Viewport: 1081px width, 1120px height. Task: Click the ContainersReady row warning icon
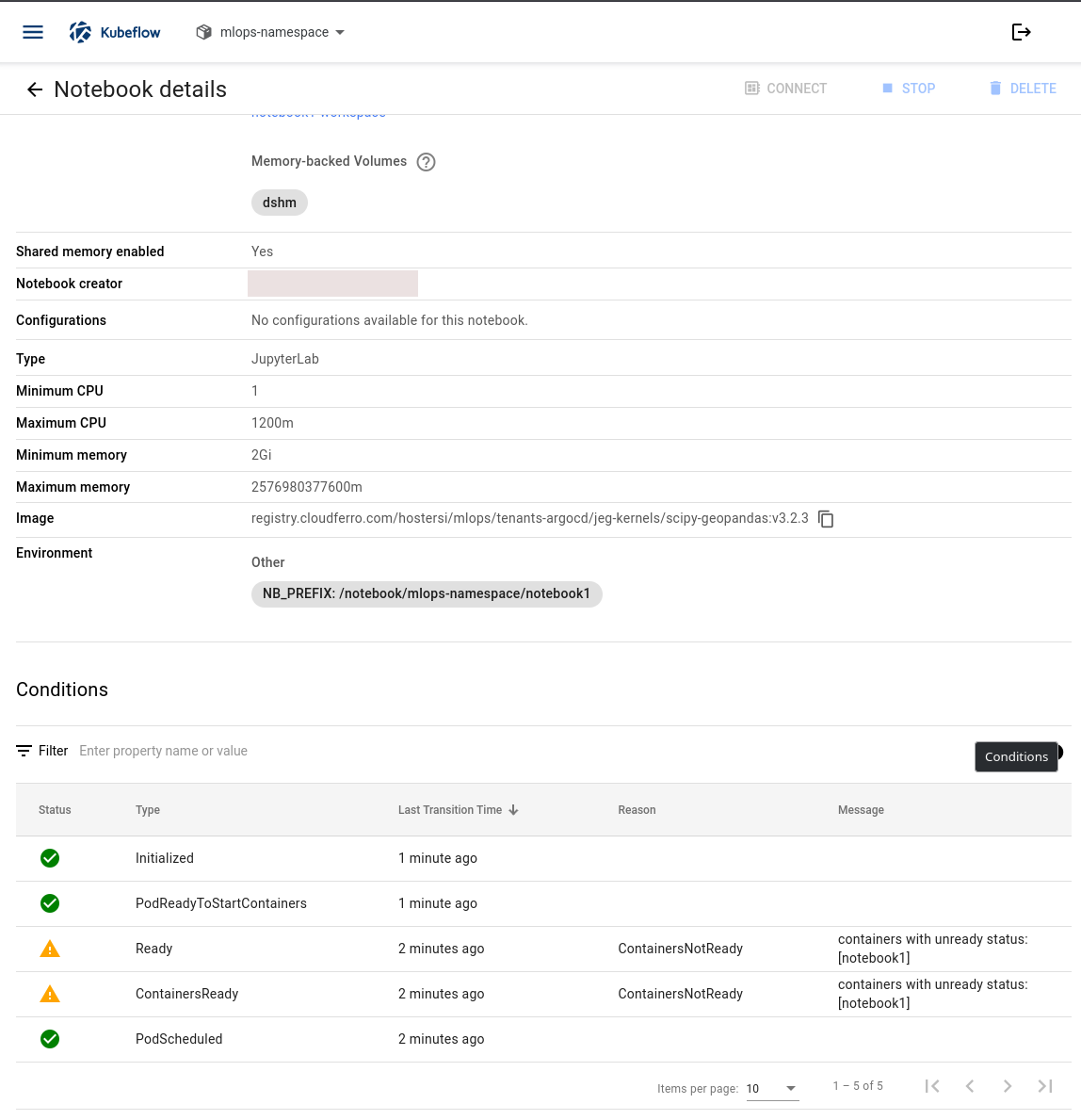50,994
